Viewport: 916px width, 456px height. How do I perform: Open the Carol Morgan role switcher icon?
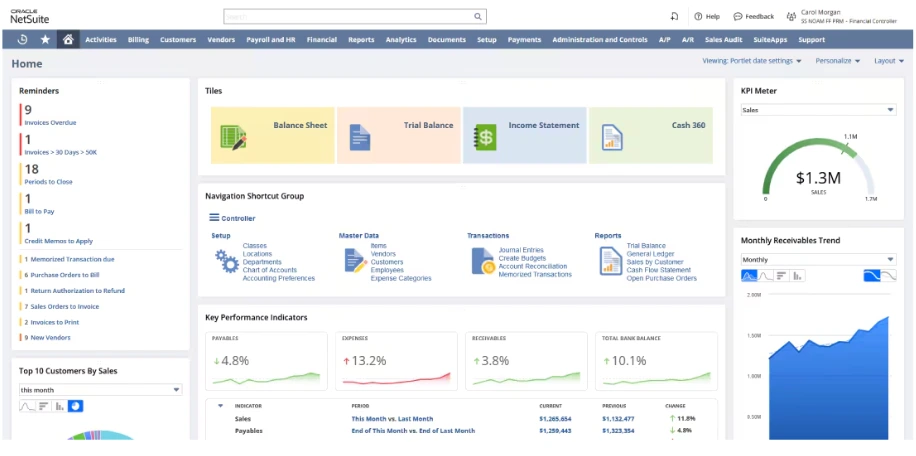[792, 16]
